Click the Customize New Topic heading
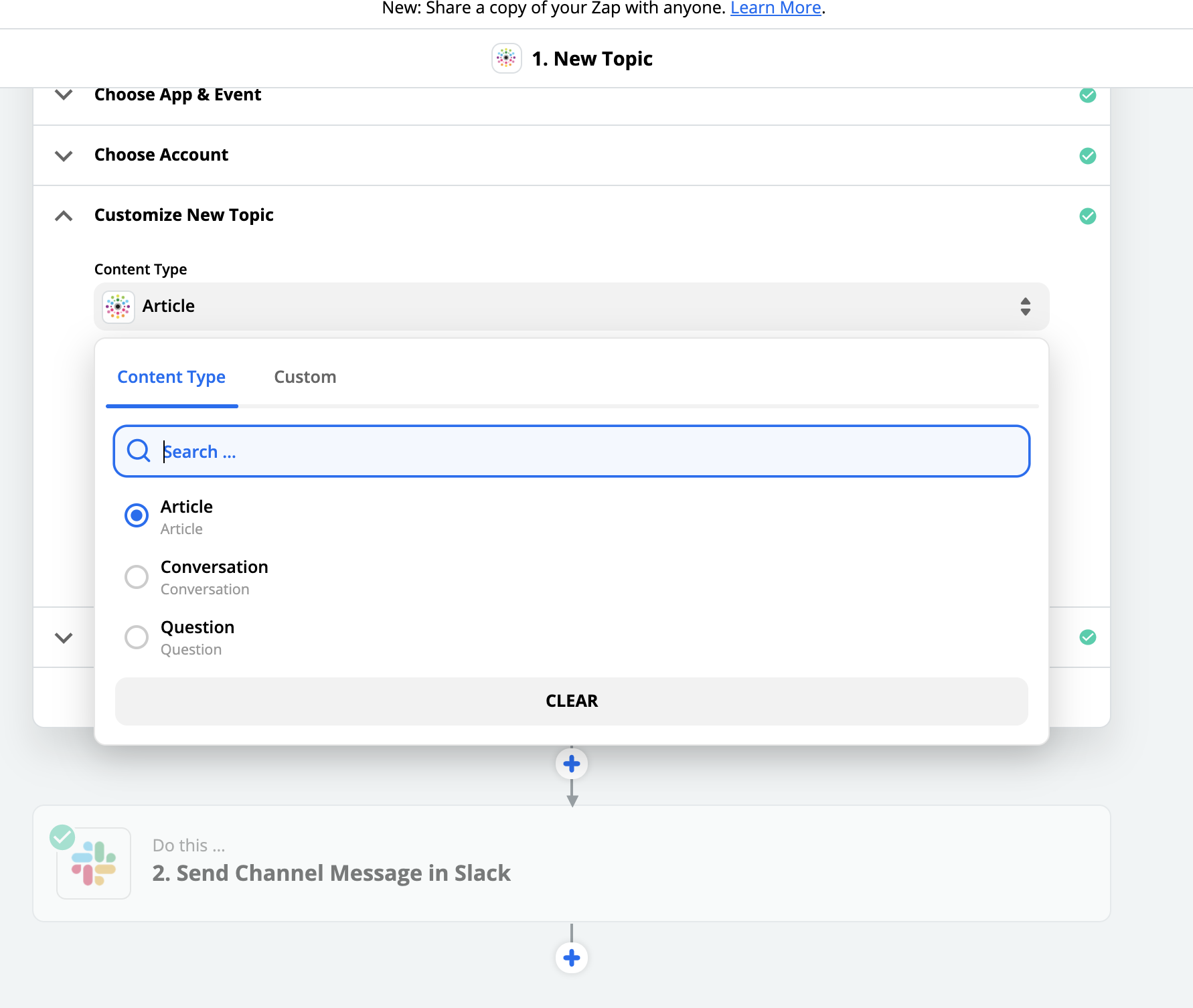This screenshot has width=1193, height=1008. point(184,215)
